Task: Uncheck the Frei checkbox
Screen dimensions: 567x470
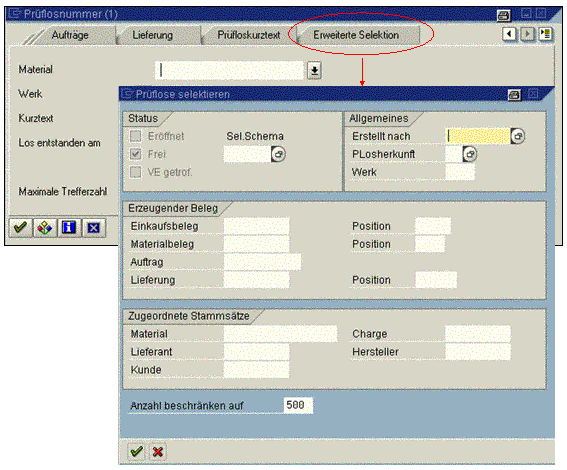Action: point(135,154)
